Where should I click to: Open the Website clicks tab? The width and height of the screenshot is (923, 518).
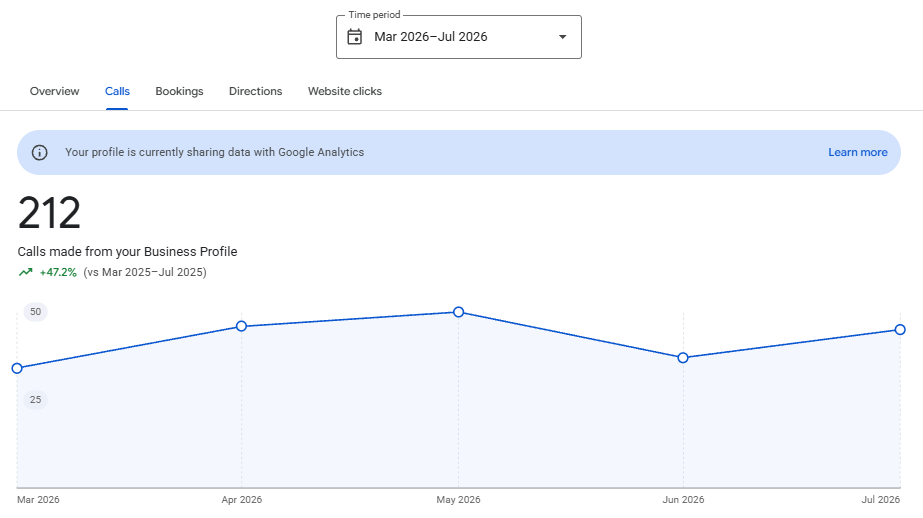tap(345, 91)
